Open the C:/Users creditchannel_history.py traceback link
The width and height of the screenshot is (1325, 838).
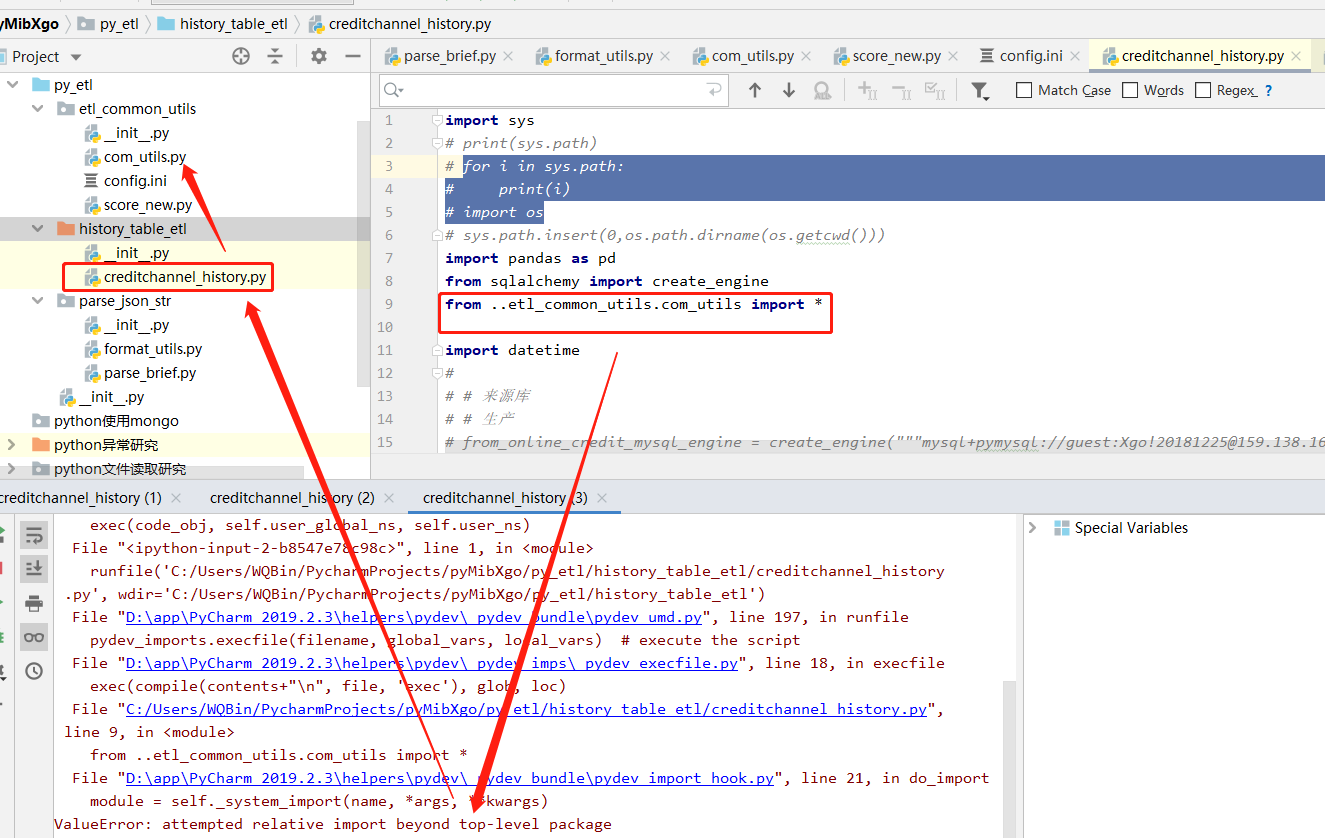point(526,709)
